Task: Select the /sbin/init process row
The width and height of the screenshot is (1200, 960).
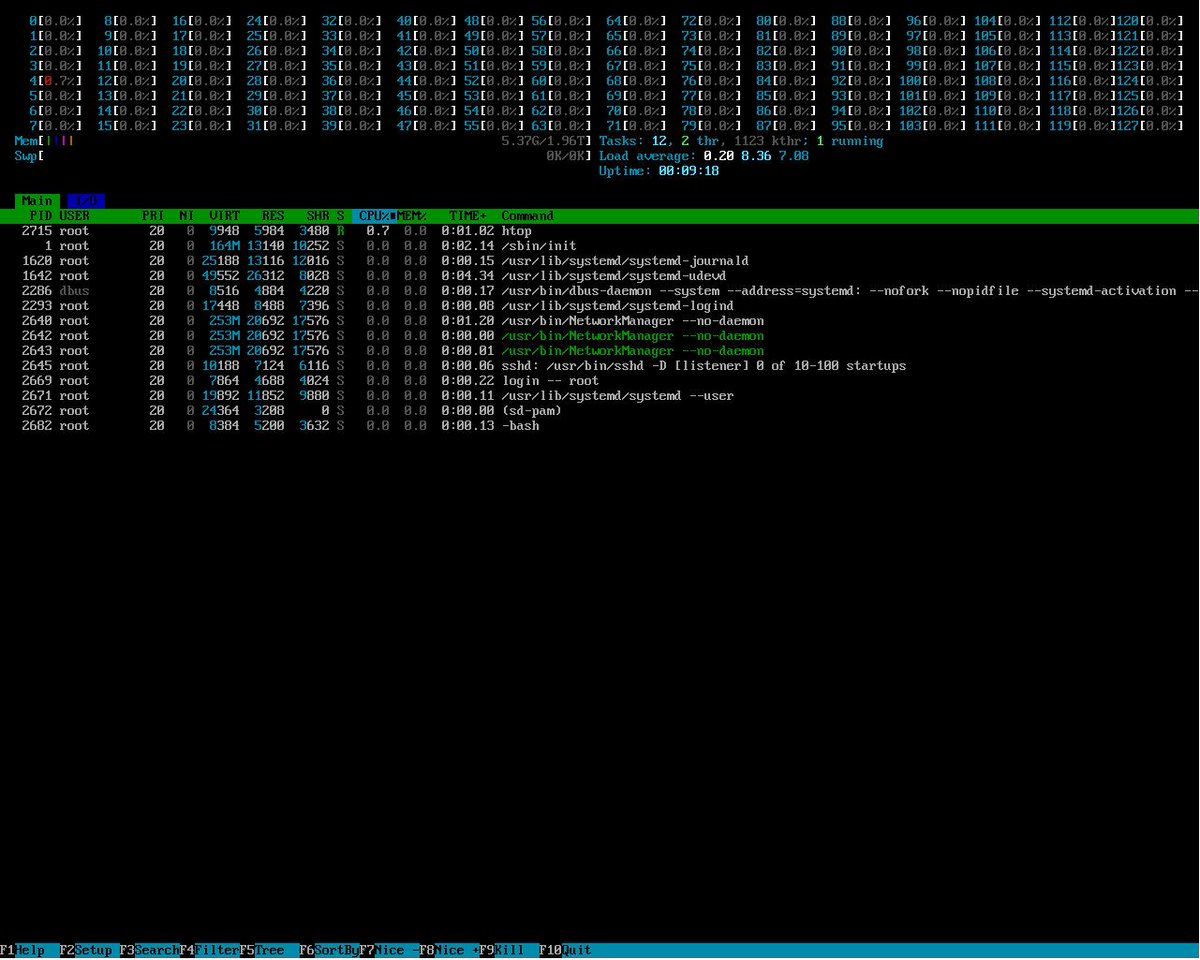Action: (x=600, y=246)
